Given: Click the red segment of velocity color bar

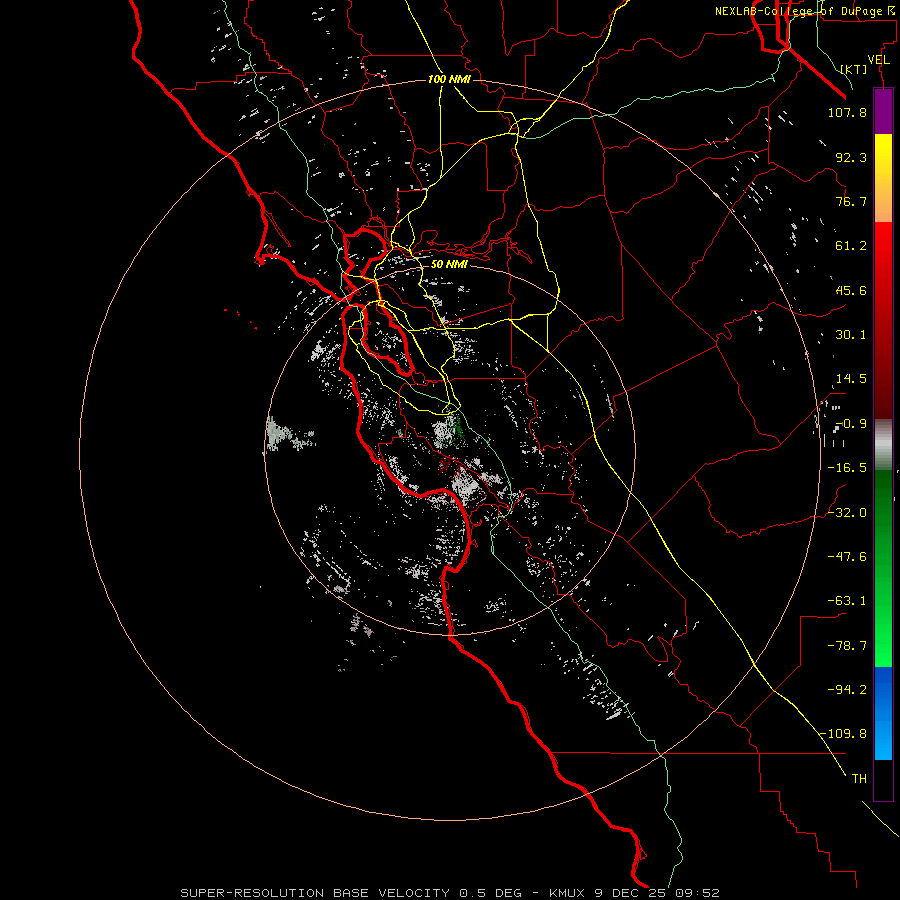Looking at the screenshot, I should click(x=883, y=320).
